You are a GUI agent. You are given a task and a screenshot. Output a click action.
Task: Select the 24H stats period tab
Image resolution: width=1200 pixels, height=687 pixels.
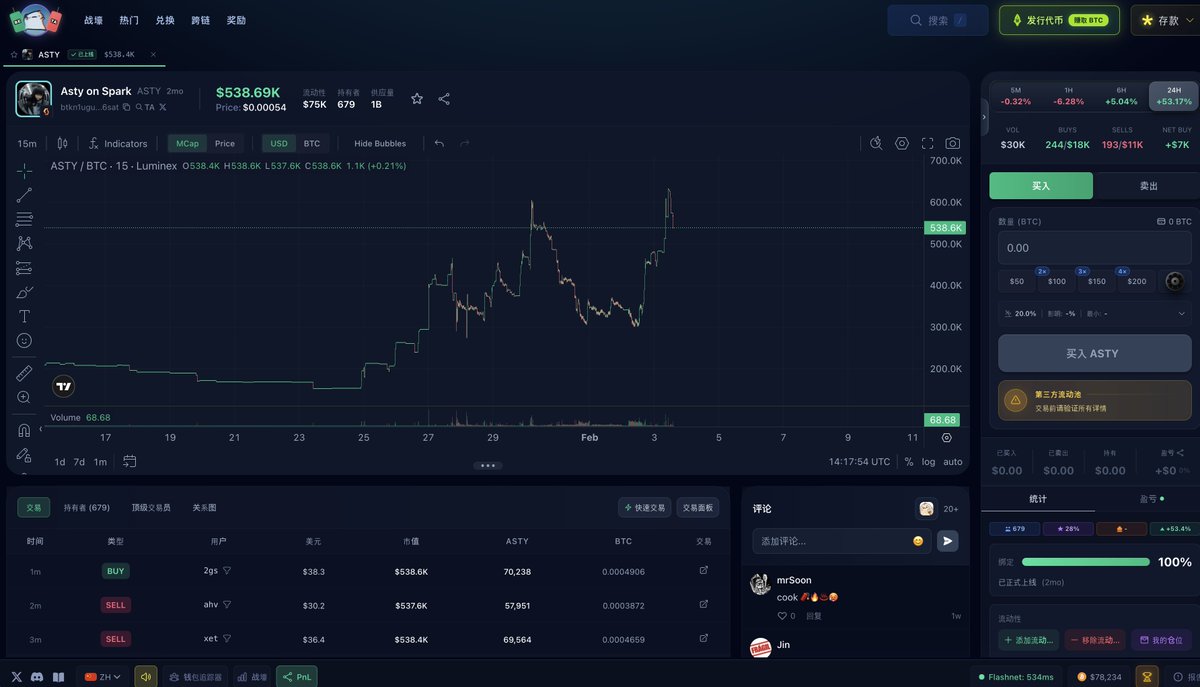pyautogui.click(x=1174, y=95)
